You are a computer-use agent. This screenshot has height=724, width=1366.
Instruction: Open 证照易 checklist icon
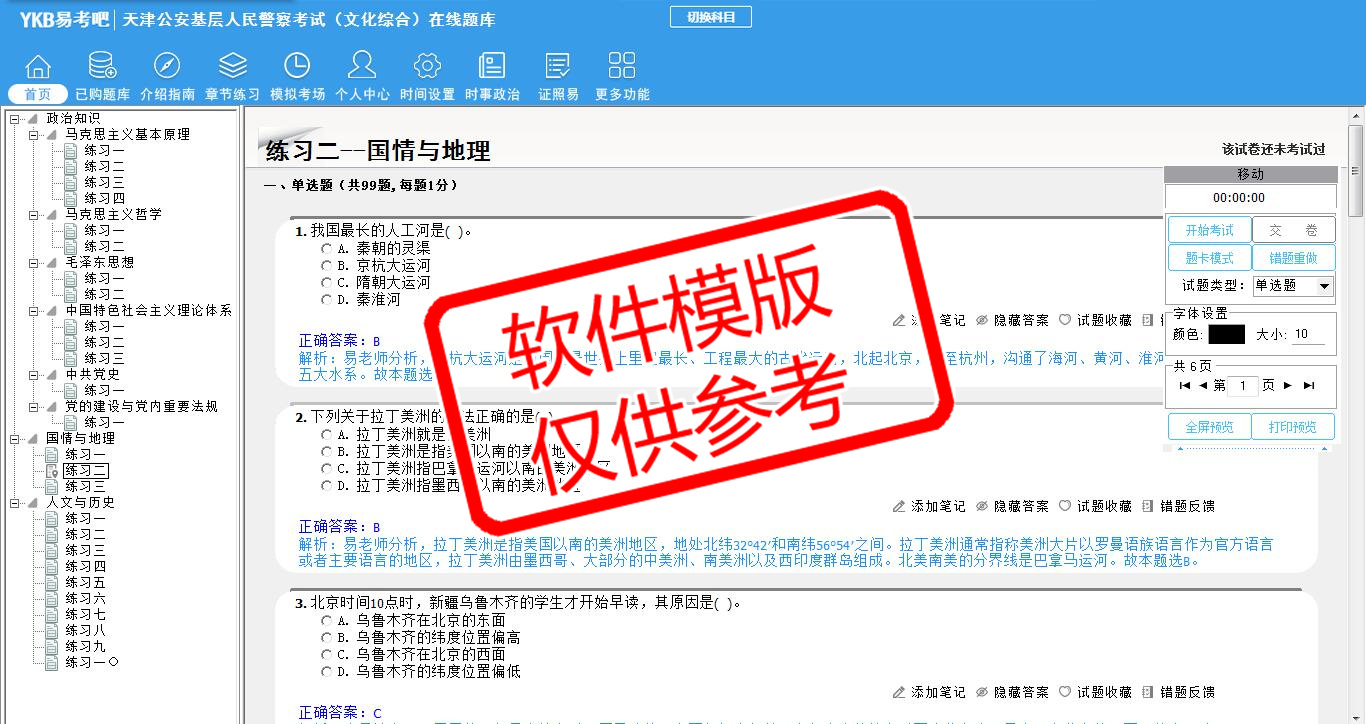pyautogui.click(x=558, y=66)
